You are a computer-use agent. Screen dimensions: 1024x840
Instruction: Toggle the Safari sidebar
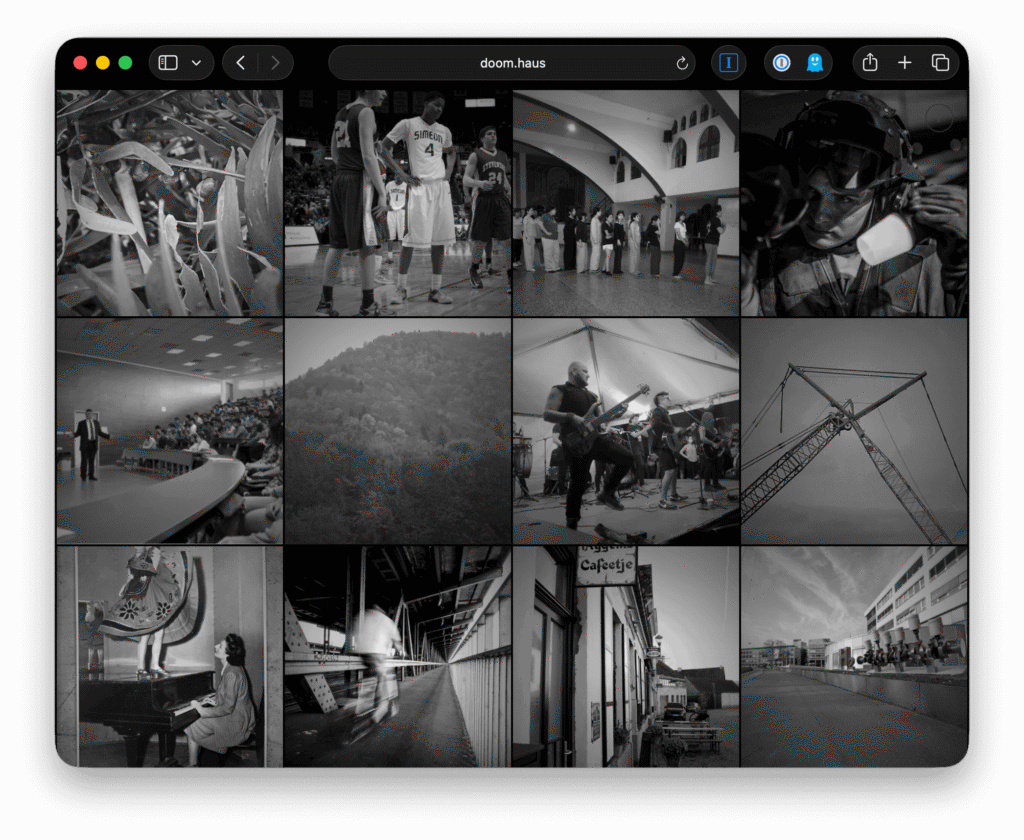coord(168,63)
